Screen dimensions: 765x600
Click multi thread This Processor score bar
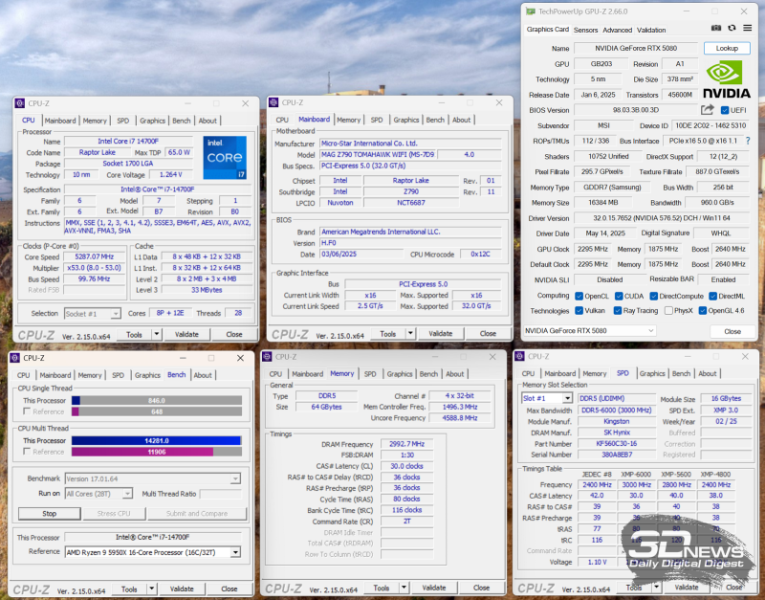[157, 440]
